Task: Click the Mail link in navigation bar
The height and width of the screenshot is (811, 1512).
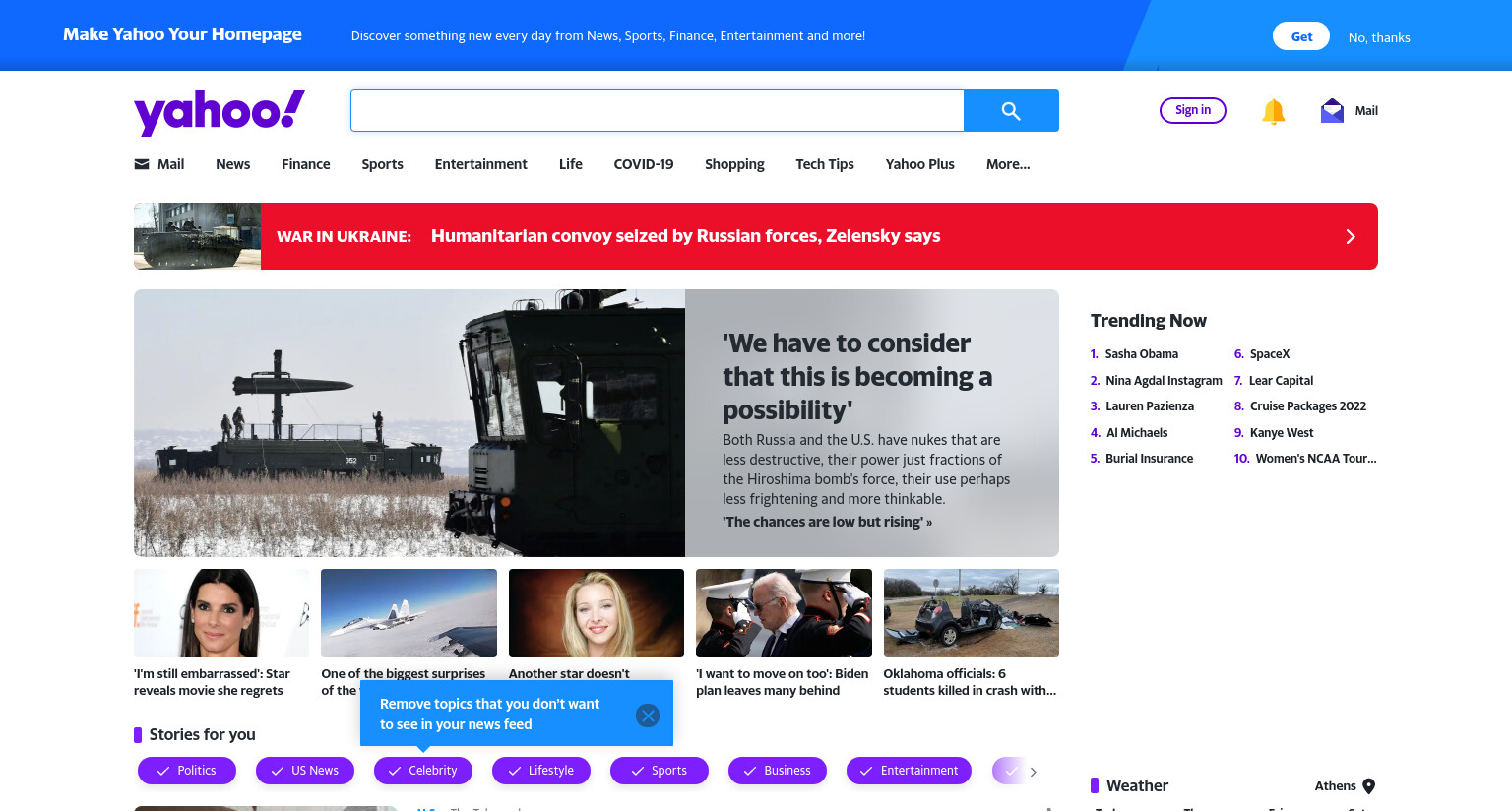Action: click(x=159, y=164)
